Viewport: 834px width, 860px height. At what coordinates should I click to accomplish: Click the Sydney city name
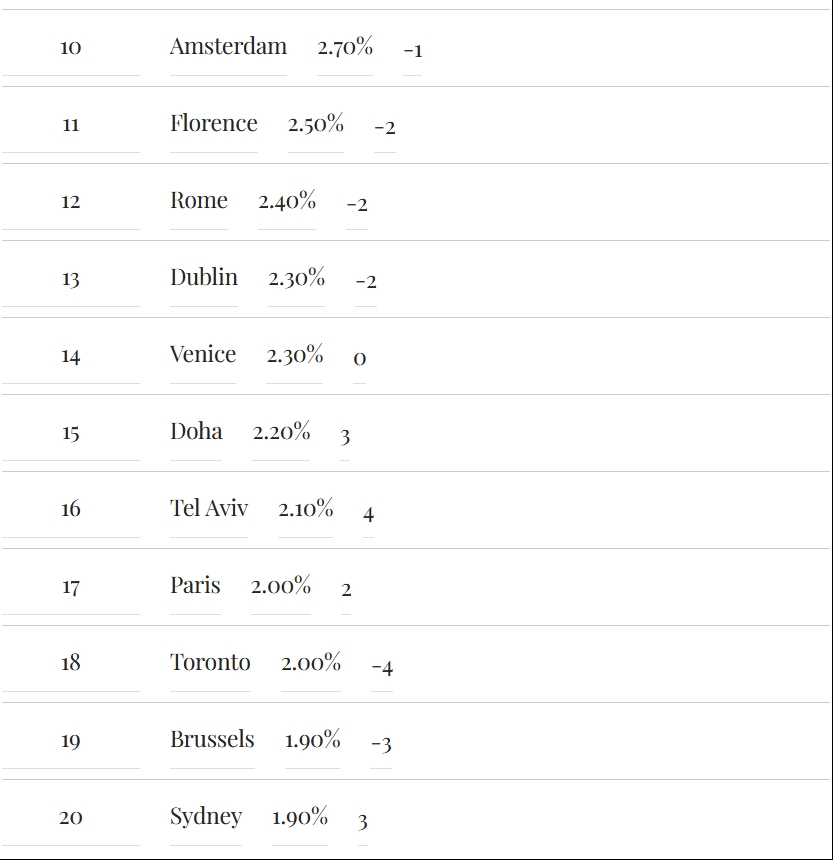tap(206, 816)
